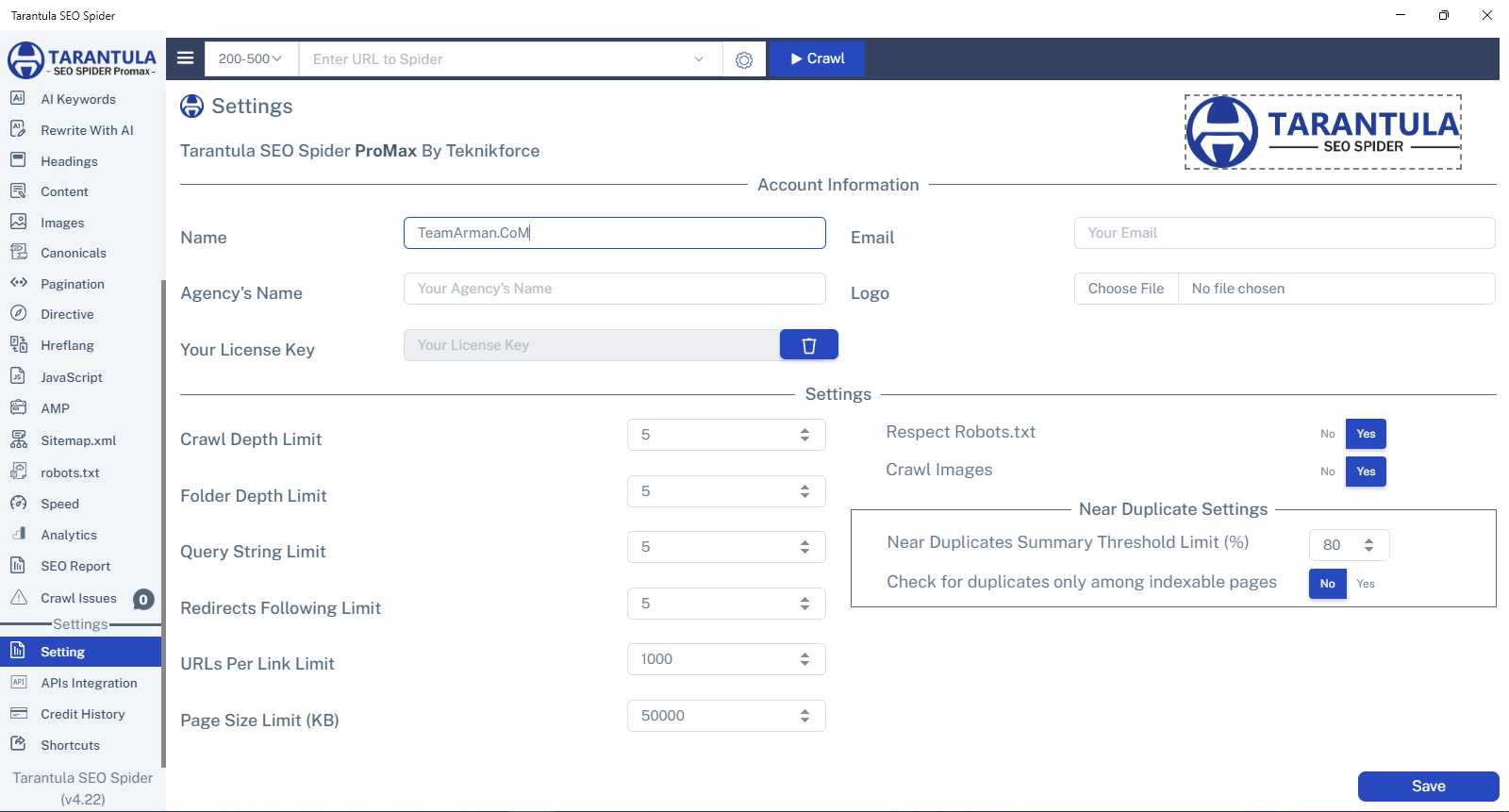Click the Tarantula logo upload area
Screen dimensions: 1509x812
1323,132
